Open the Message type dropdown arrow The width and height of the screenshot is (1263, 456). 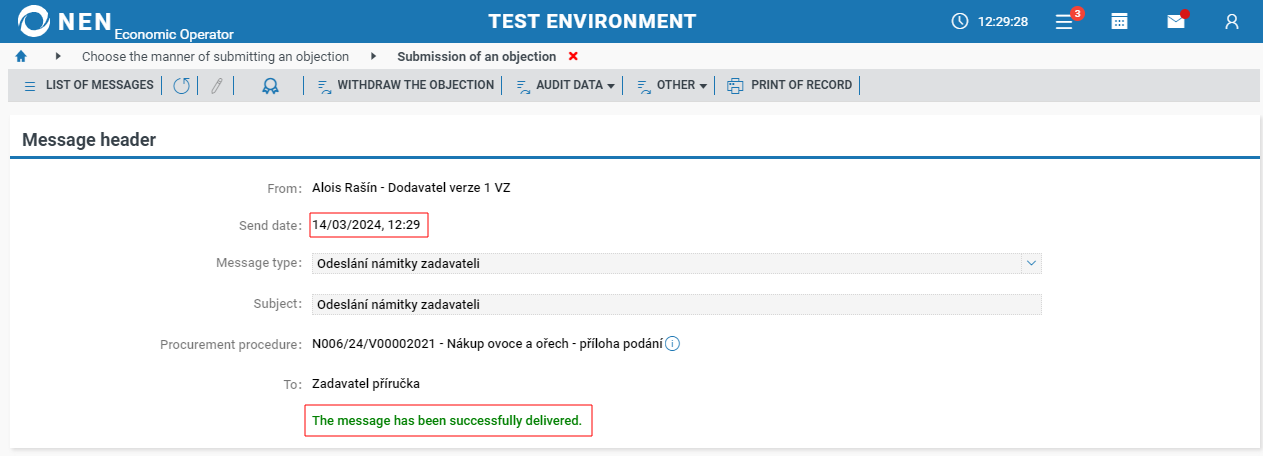pyautogui.click(x=1031, y=263)
